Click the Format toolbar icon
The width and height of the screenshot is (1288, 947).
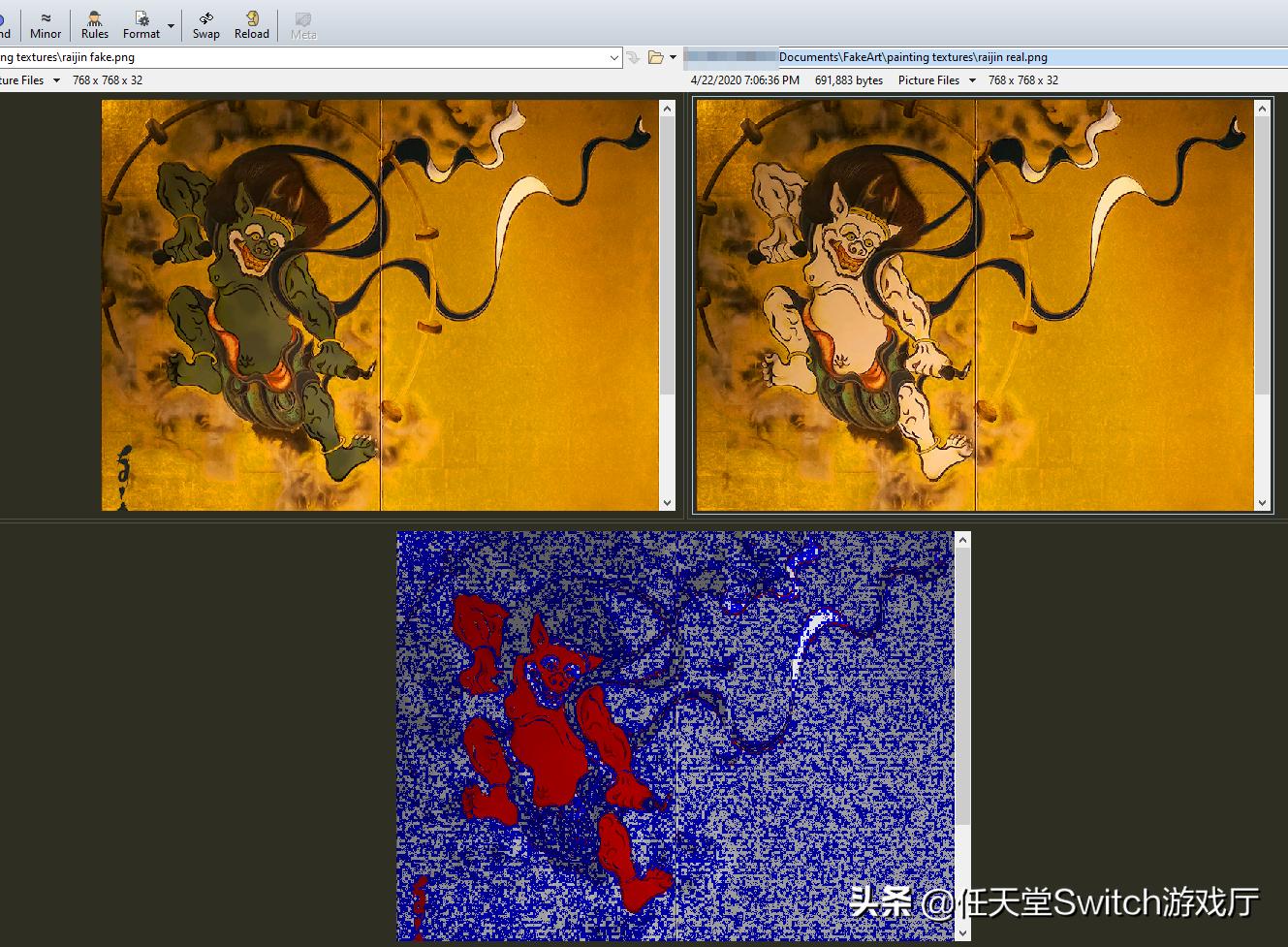pyautogui.click(x=141, y=25)
